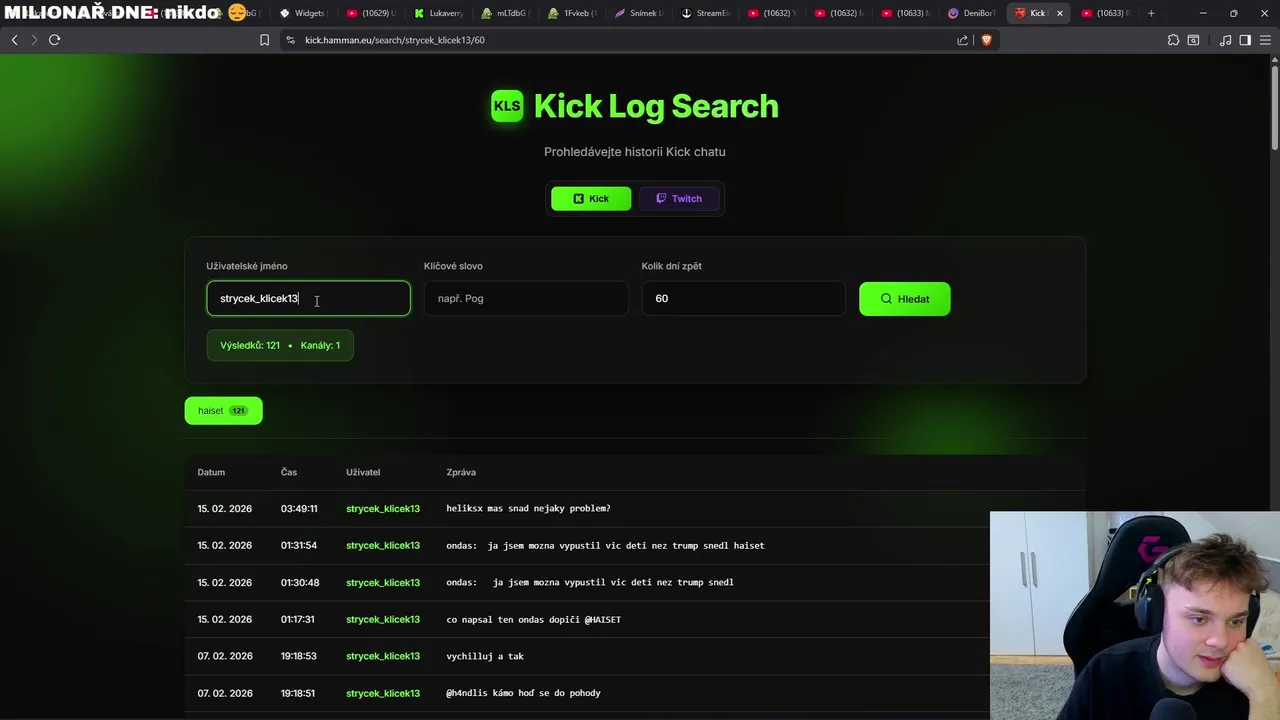Focus the Kolik dní zpět field

743,298
